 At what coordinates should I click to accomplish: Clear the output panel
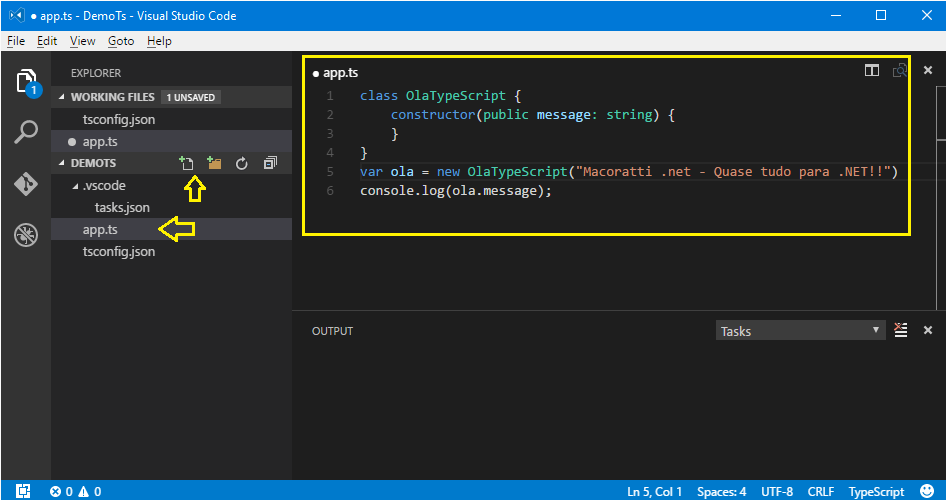tap(901, 330)
